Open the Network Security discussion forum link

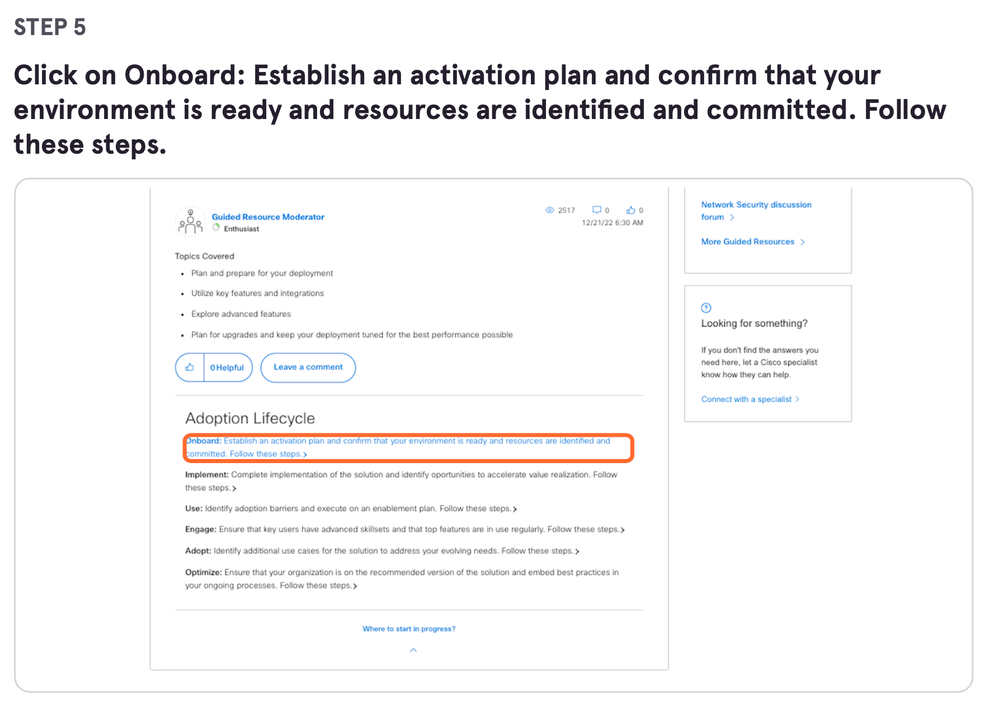(756, 211)
